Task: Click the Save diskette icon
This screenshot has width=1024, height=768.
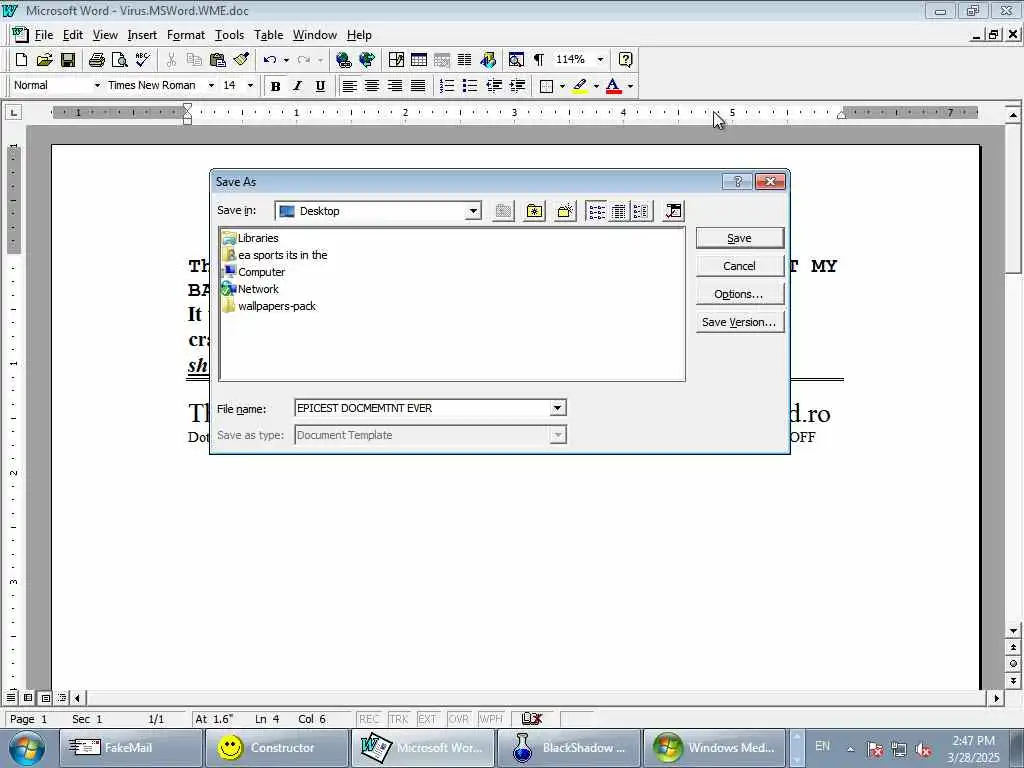Action: (x=67, y=60)
